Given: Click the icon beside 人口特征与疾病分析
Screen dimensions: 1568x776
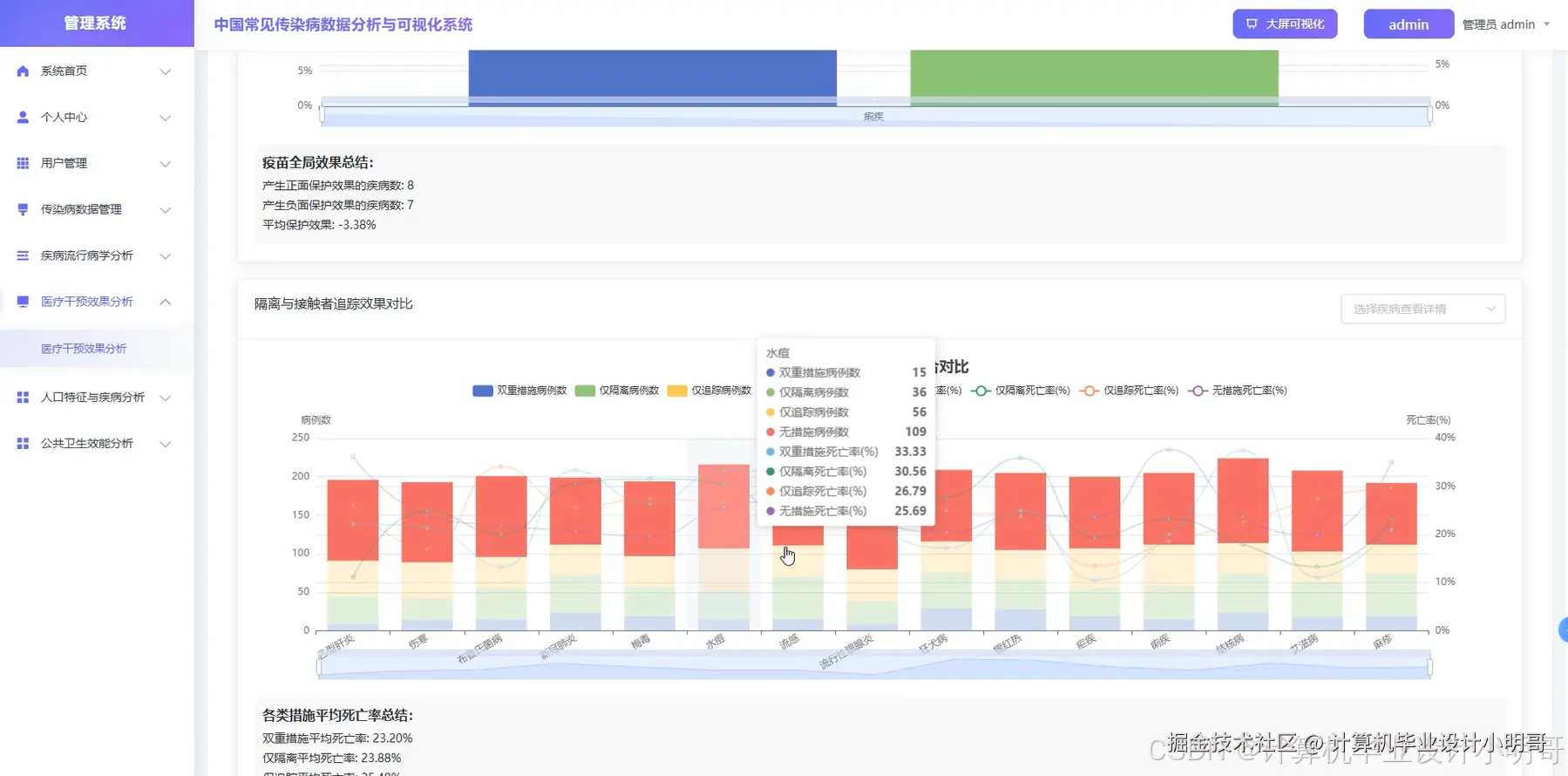Looking at the screenshot, I should (x=23, y=398).
